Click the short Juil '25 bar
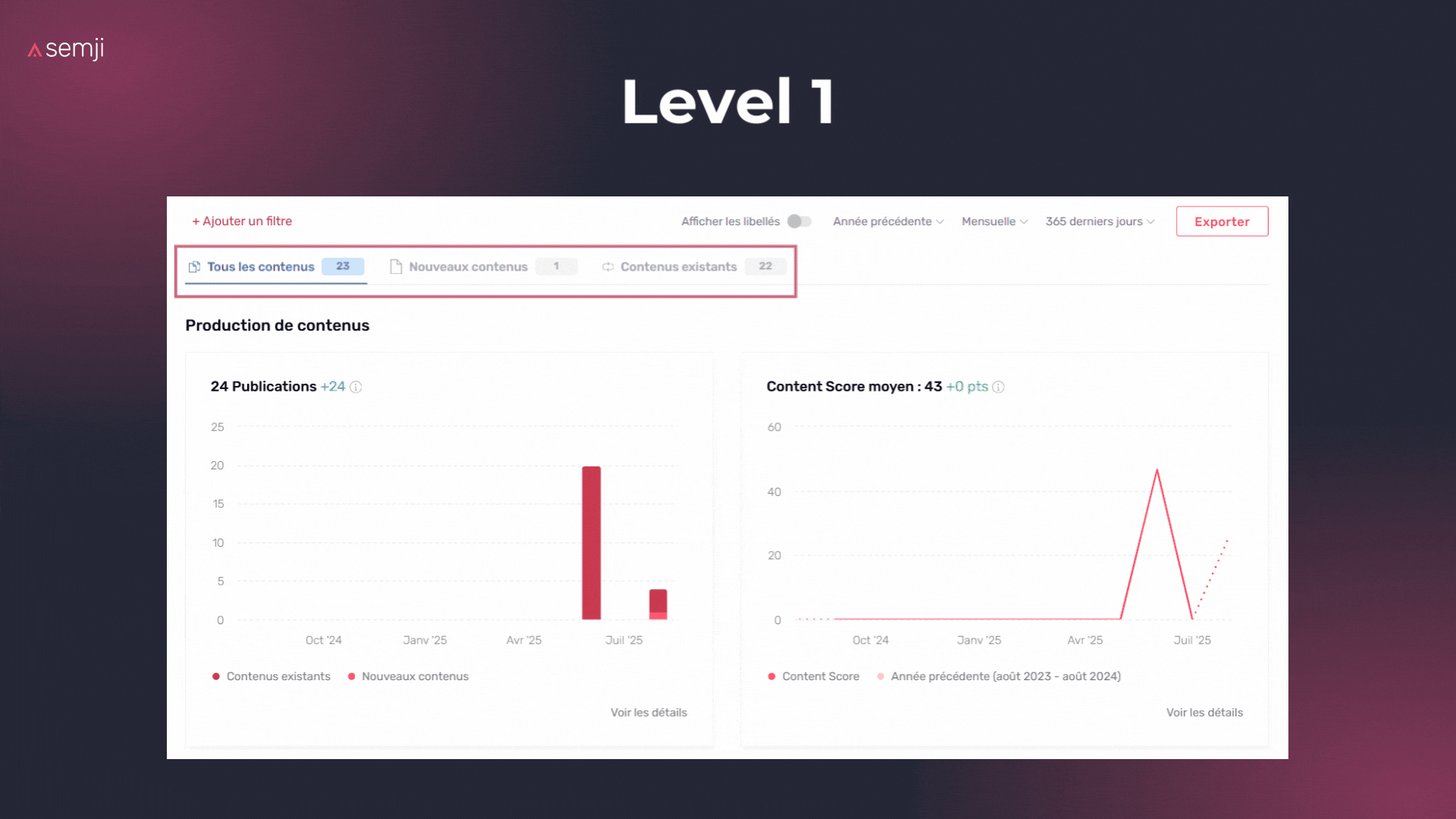The width and height of the screenshot is (1456, 819). click(x=658, y=604)
